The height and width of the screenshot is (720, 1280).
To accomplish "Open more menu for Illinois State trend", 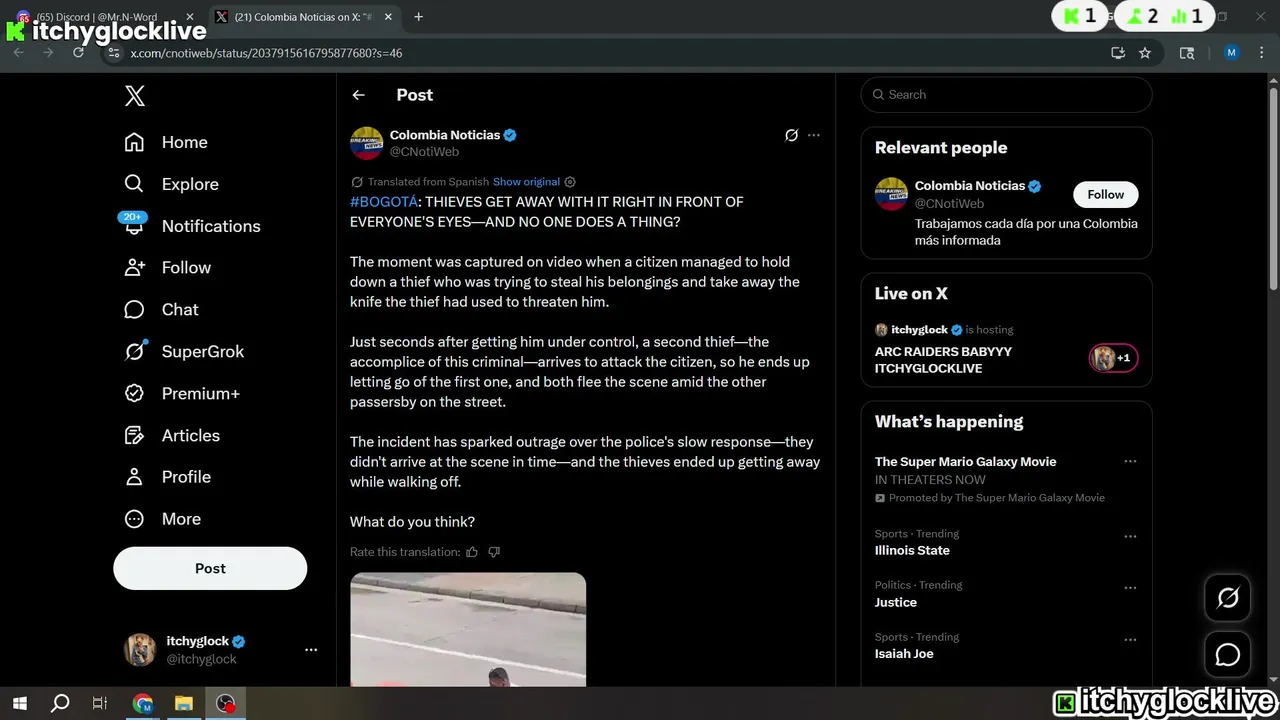I will (1130, 537).
